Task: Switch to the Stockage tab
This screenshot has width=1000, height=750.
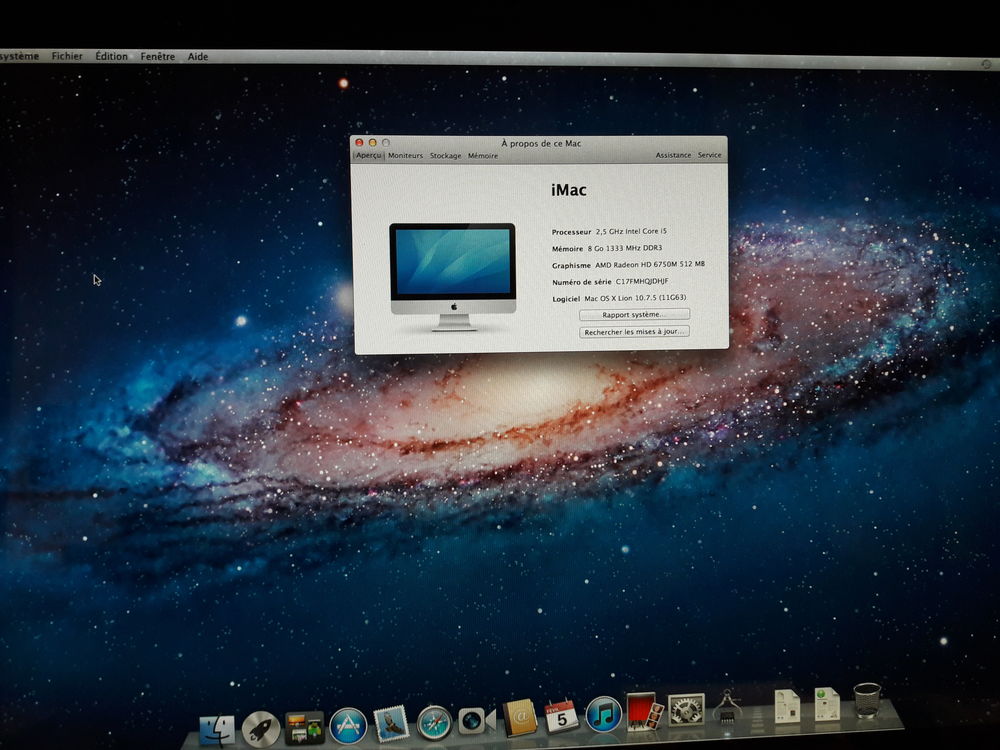Action: (445, 156)
